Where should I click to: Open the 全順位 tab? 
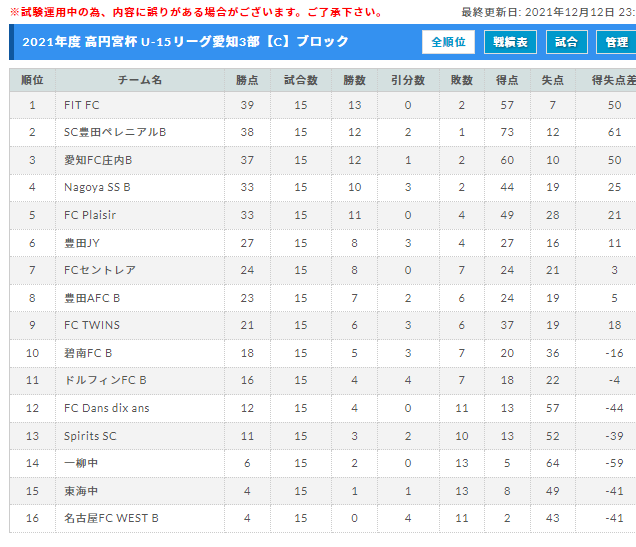click(x=448, y=42)
